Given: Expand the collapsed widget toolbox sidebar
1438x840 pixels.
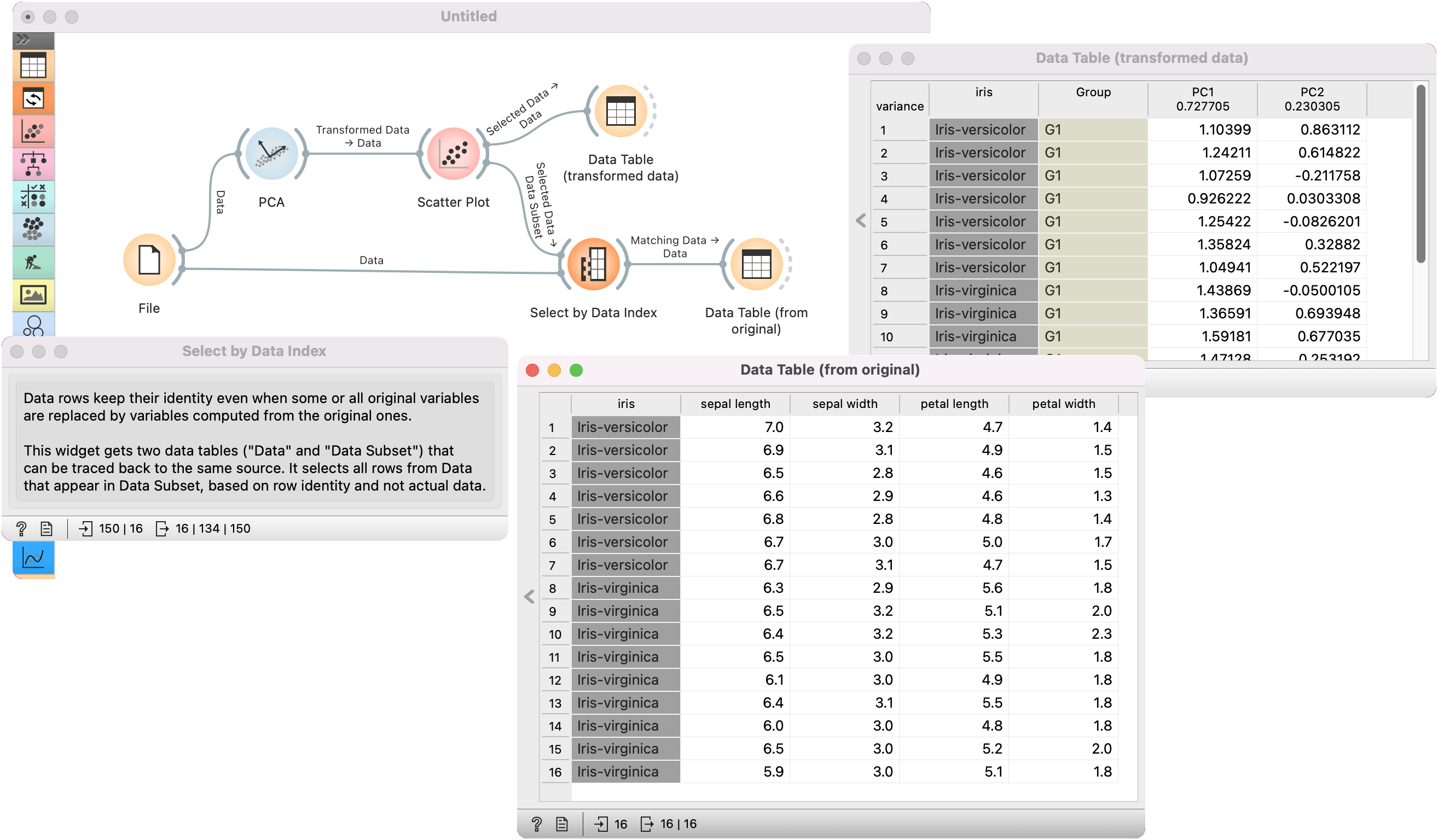Looking at the screenshot, I should pos(23,39).
